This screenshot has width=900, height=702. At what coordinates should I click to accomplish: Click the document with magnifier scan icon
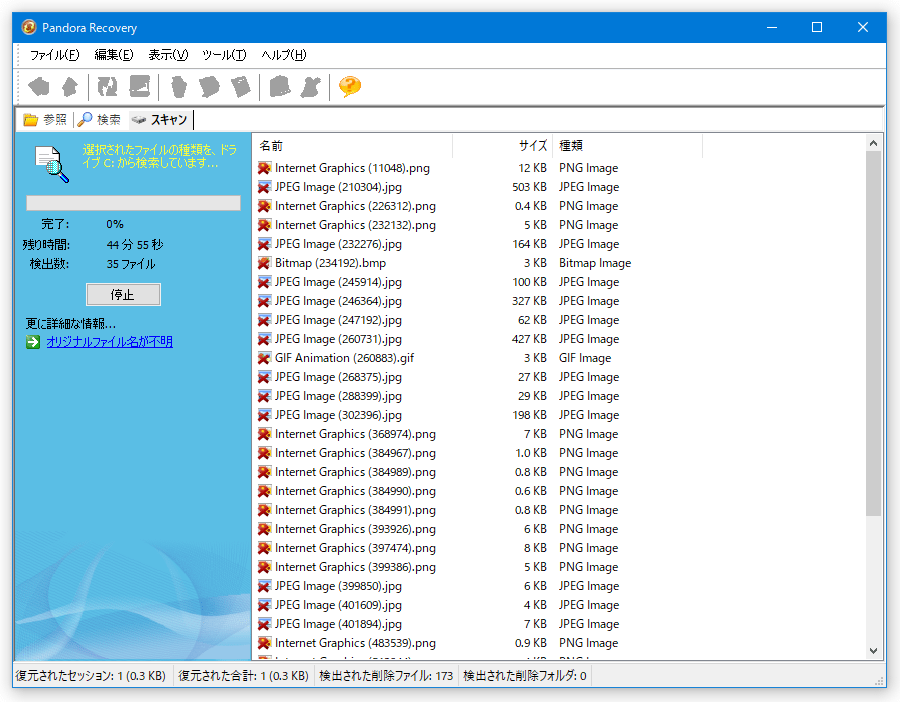(52, 164)
